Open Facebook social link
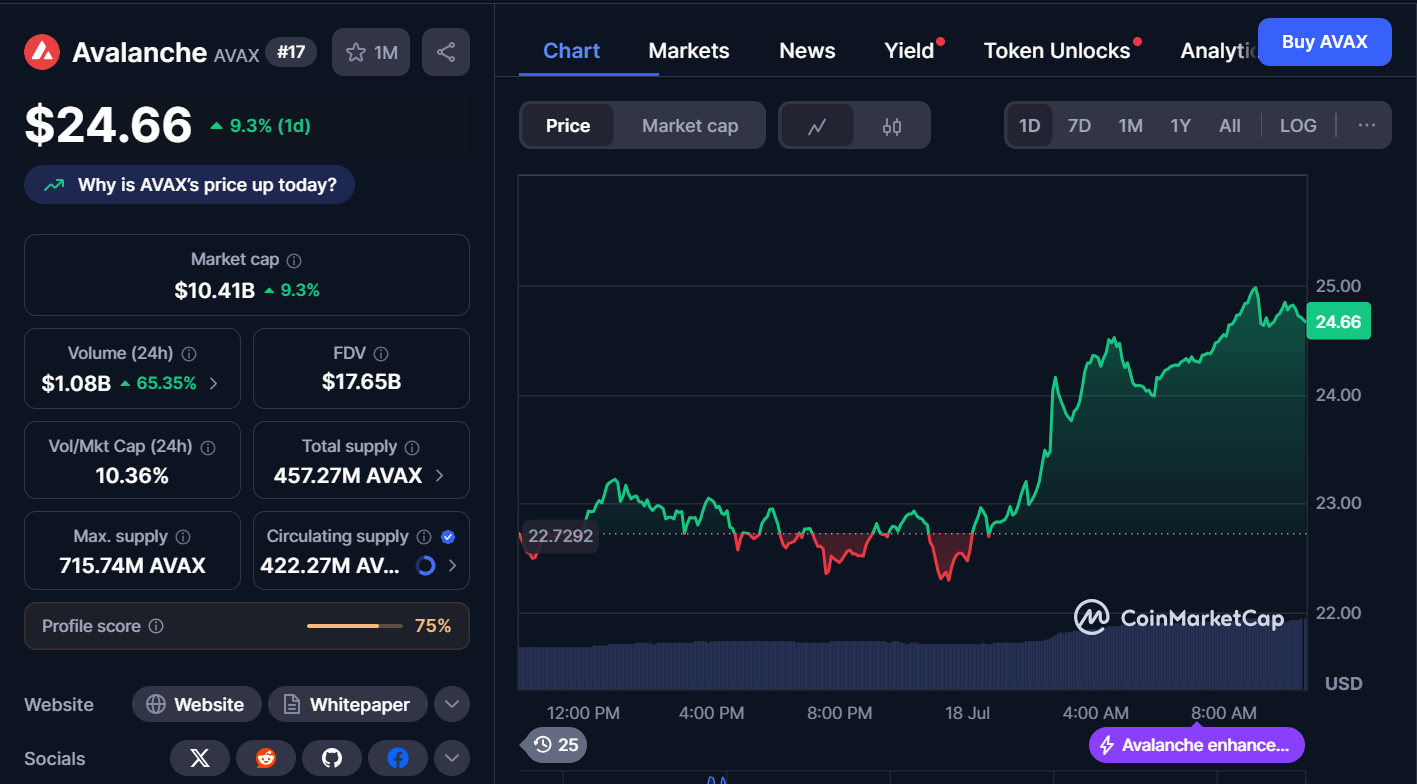The width and height of the screenshot is (1417, 784). pyautogui.click(x=398, y=759)
